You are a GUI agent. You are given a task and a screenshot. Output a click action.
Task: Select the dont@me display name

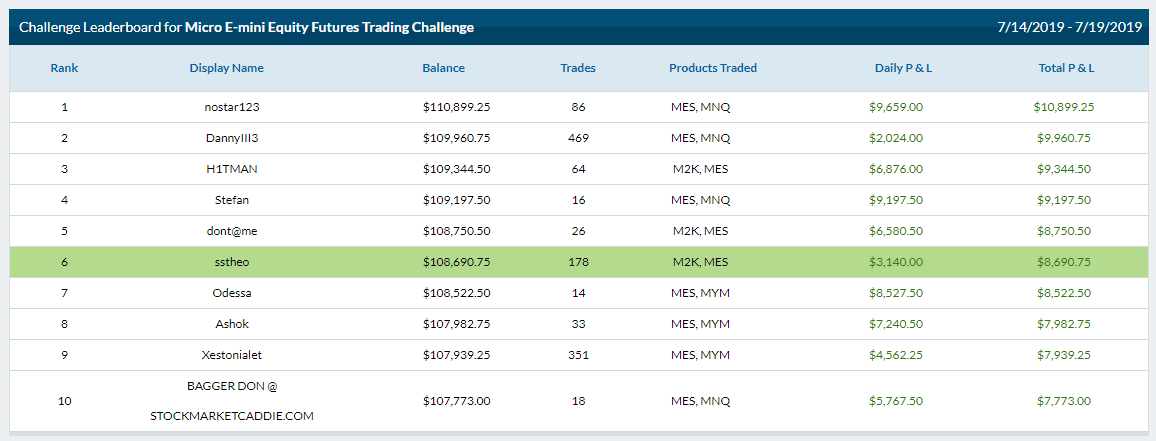(x=231, y=231)
